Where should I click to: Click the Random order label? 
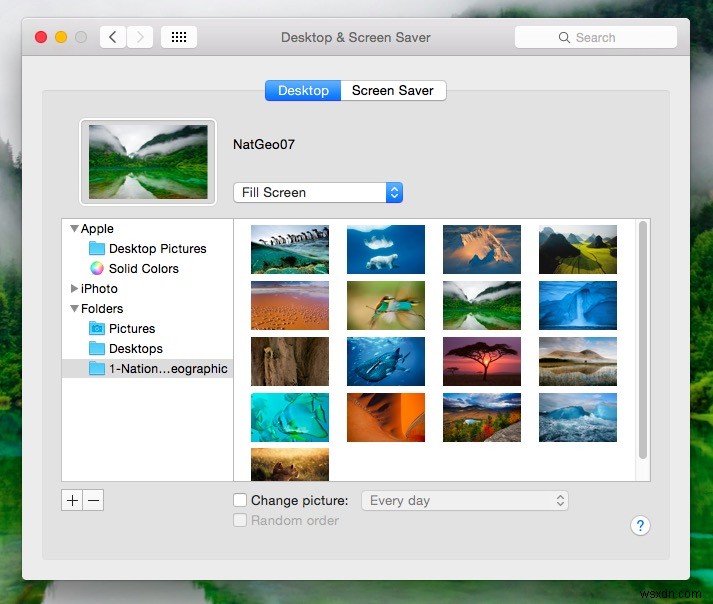pos(295,520)
